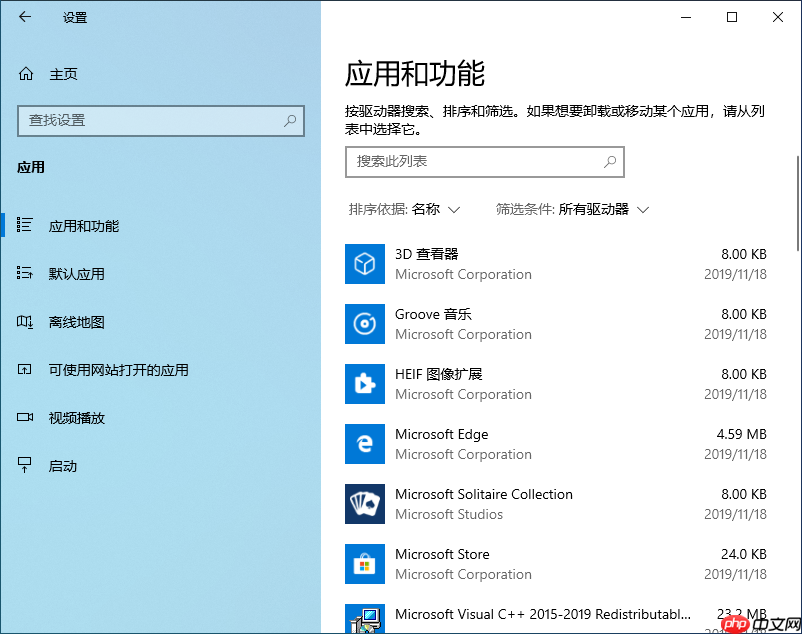Click the 离线地图 map icon
Image resolution: width=802 pixels, height=634 pixels.
[25, 322]
